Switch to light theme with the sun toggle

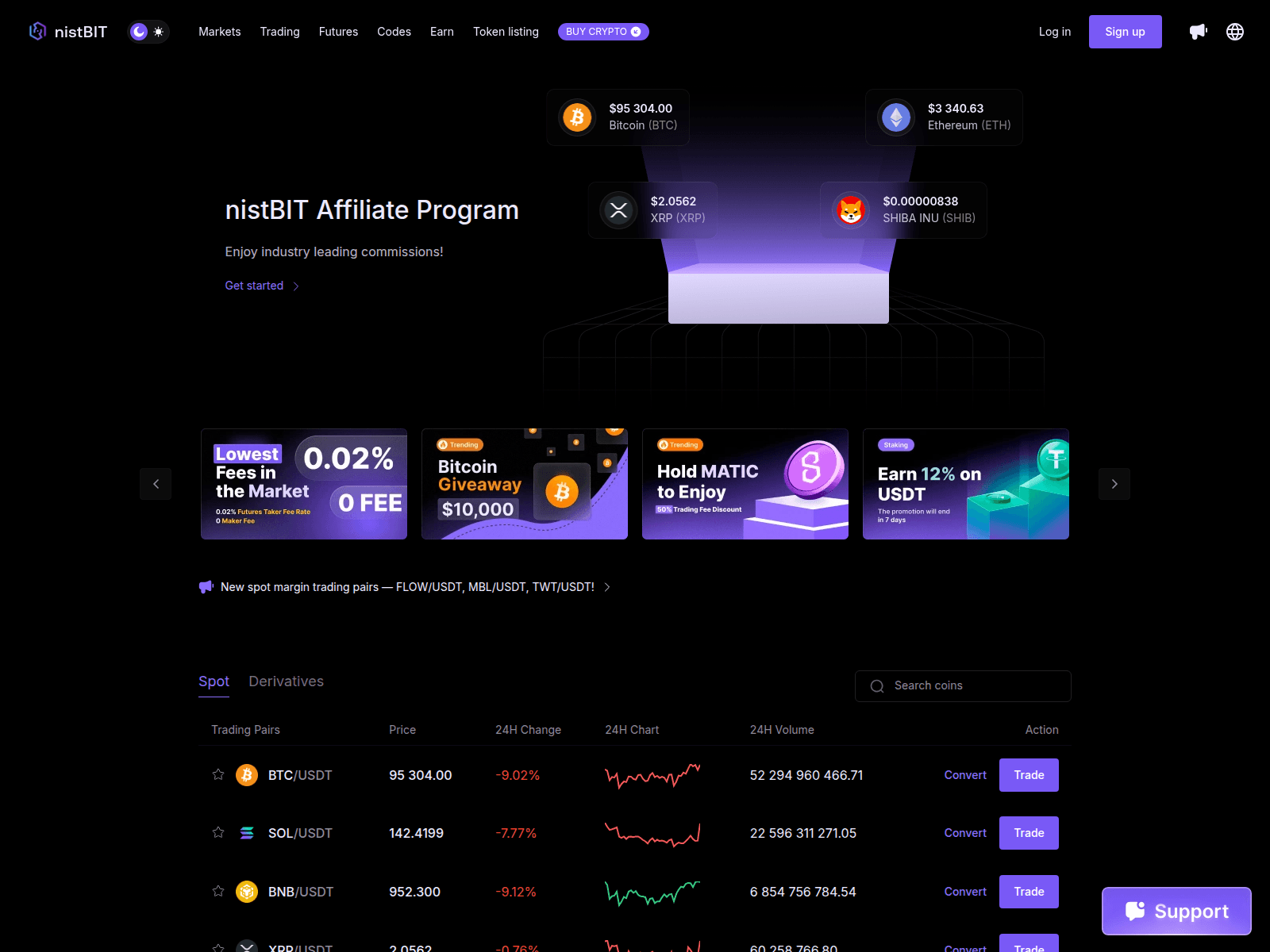tap(158, 32)
